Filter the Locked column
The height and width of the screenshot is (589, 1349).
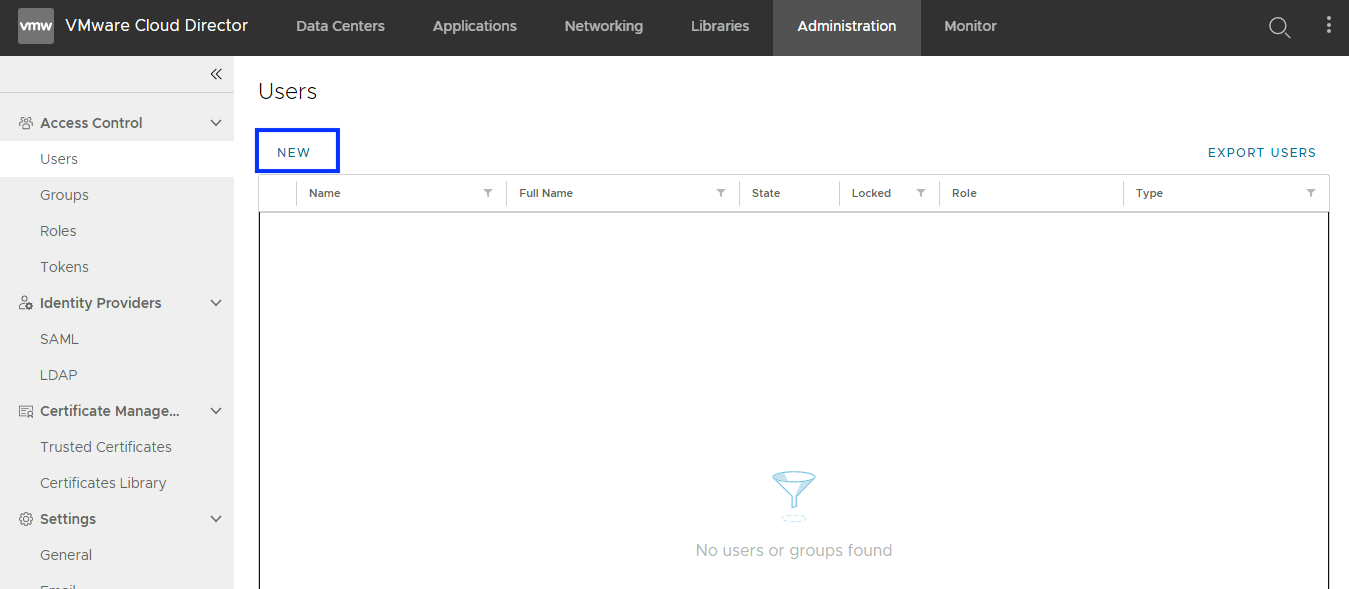921,193
